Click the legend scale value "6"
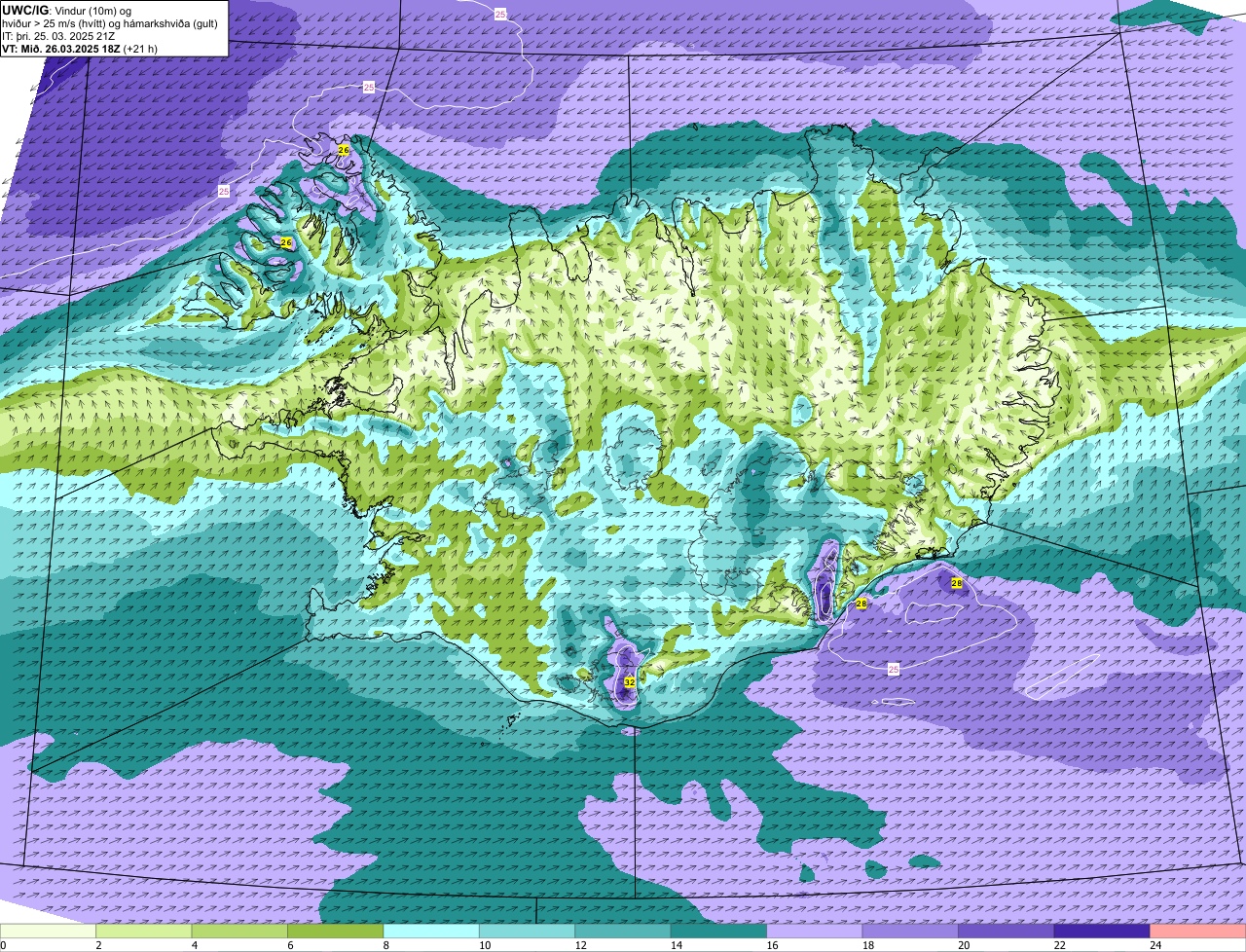This screenshot has width=1246, height=952. [290, 944]
